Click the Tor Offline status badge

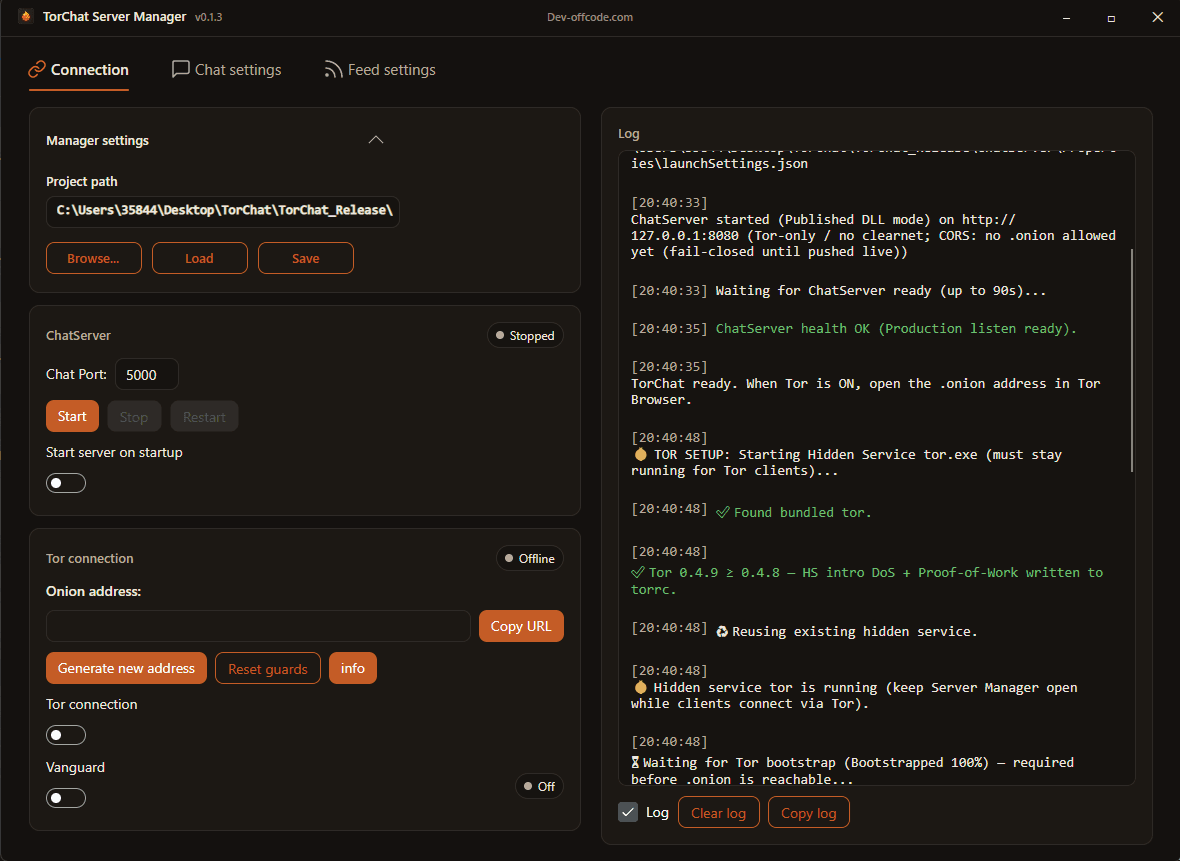click(530, 558)
